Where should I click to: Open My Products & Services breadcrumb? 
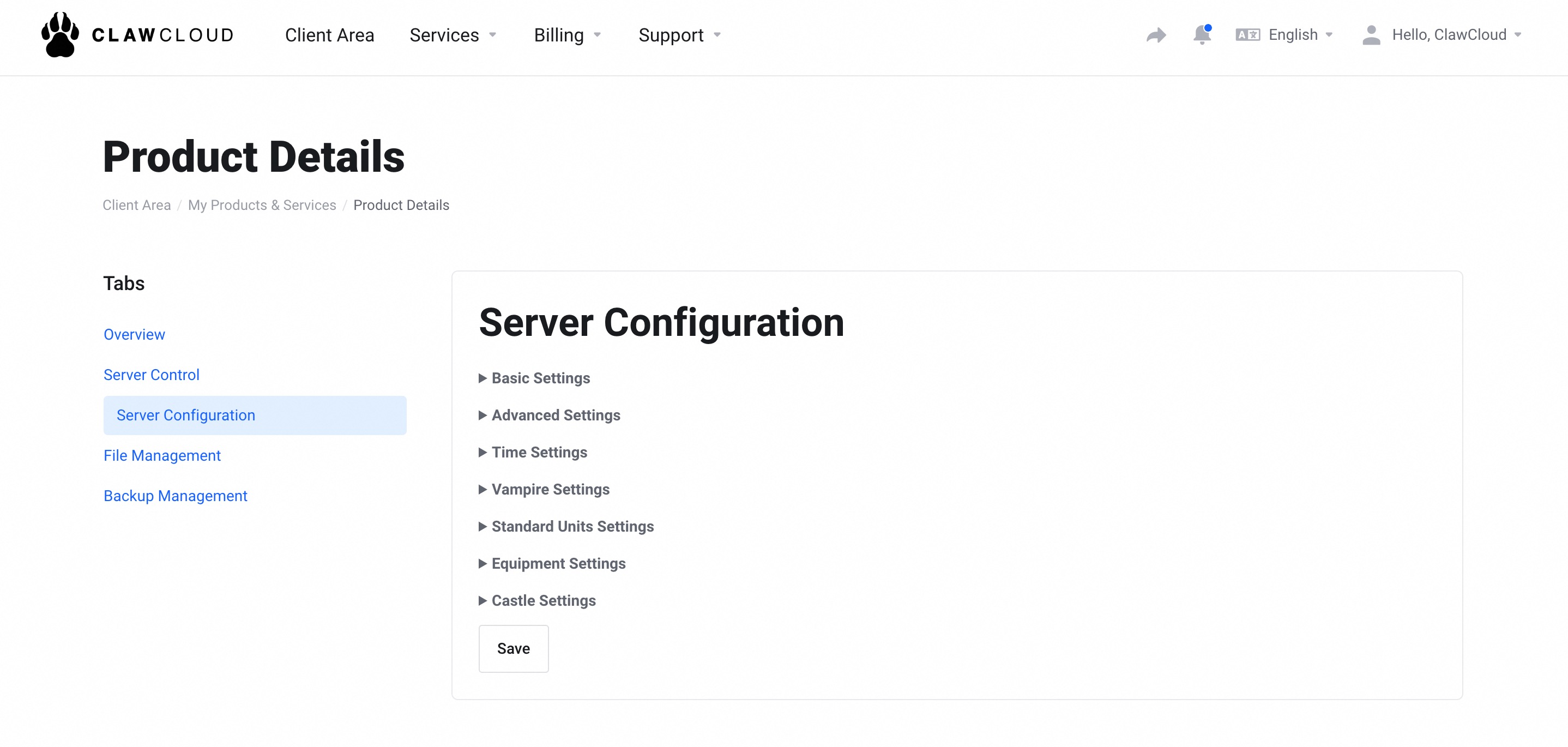click(262, 205)
